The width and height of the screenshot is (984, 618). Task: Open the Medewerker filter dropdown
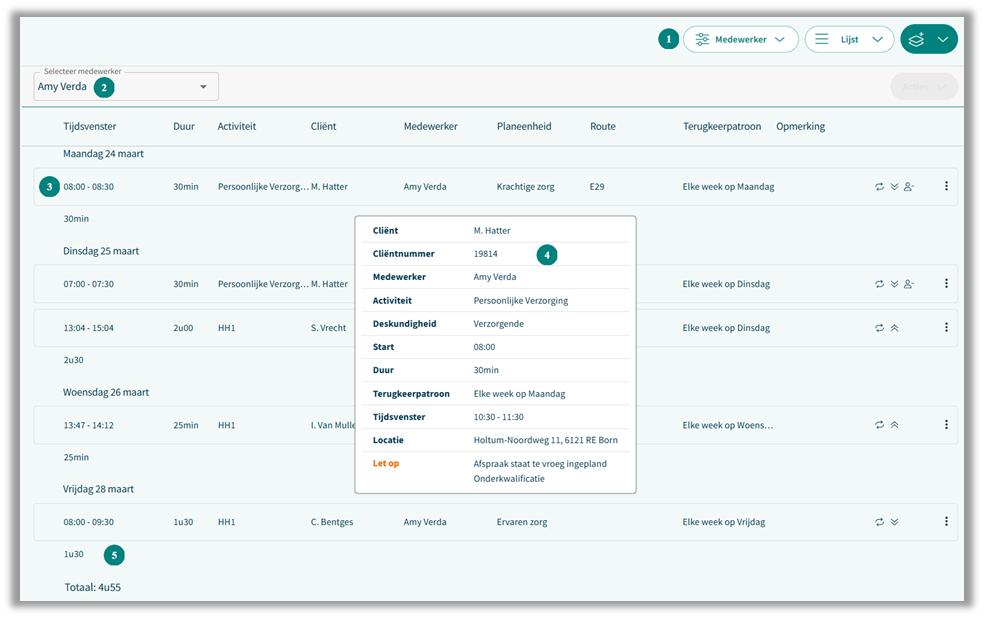point(740,39)
